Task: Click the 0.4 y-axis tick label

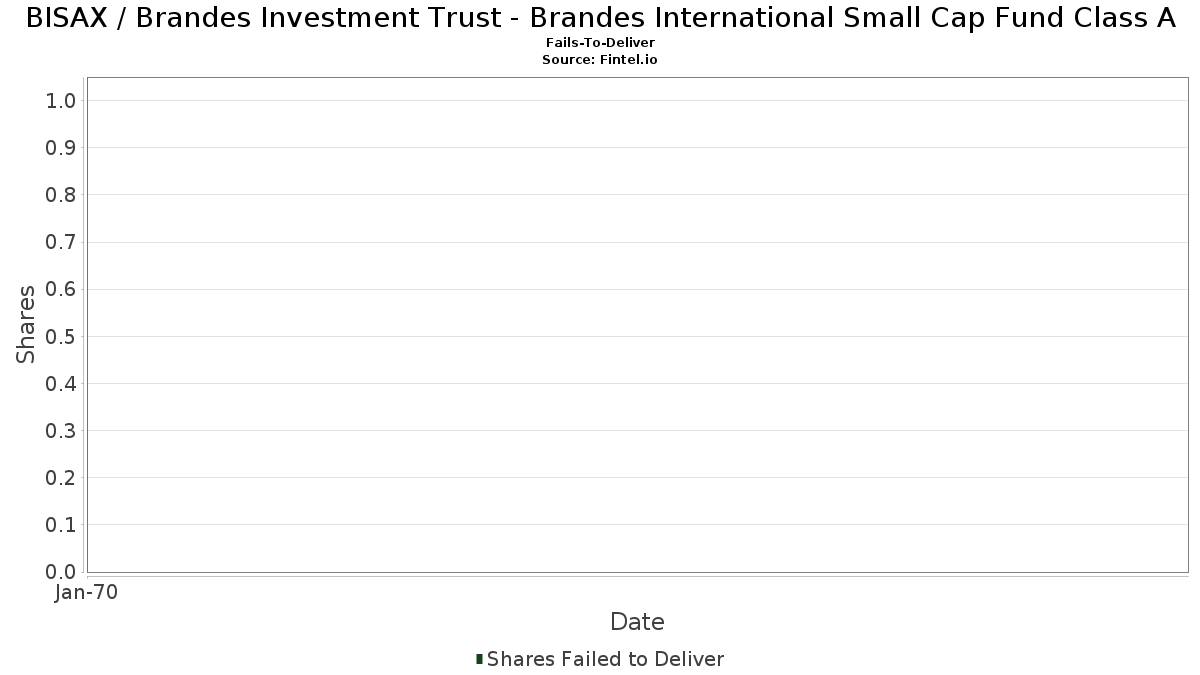Action: (x=61, y=384)
